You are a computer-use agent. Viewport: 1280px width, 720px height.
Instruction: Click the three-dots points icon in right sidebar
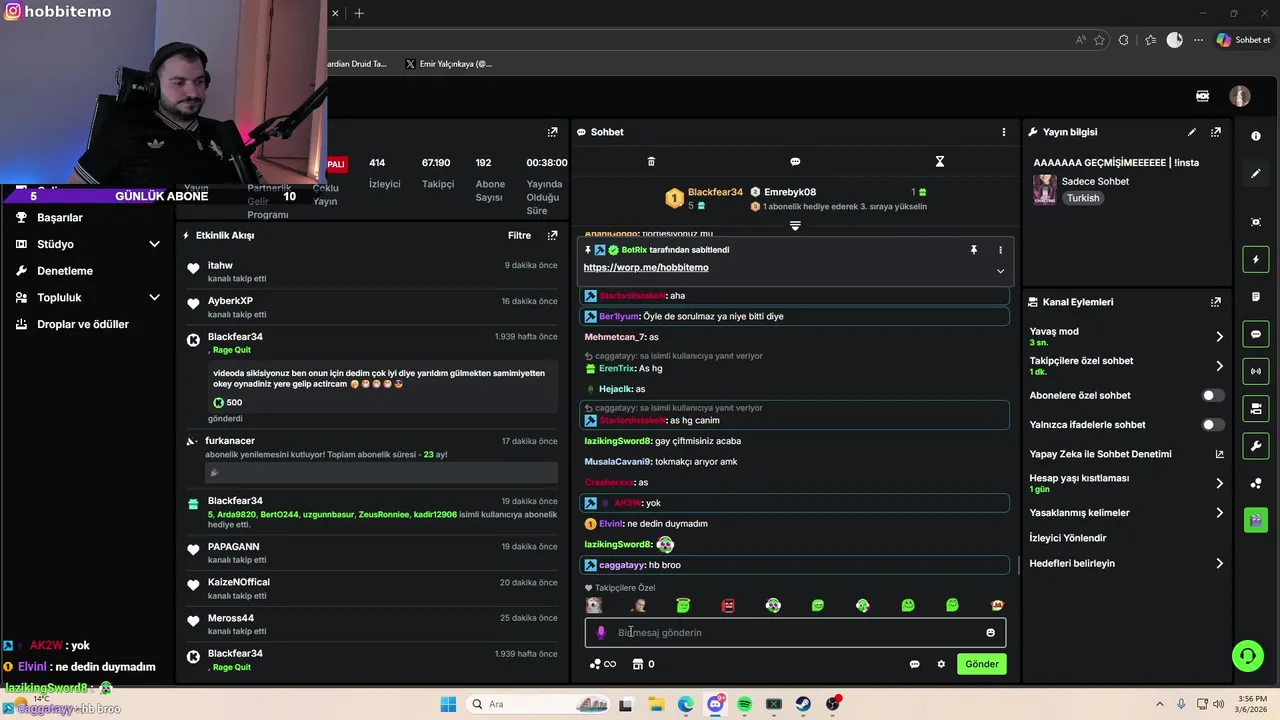(x=1256, y=484)
